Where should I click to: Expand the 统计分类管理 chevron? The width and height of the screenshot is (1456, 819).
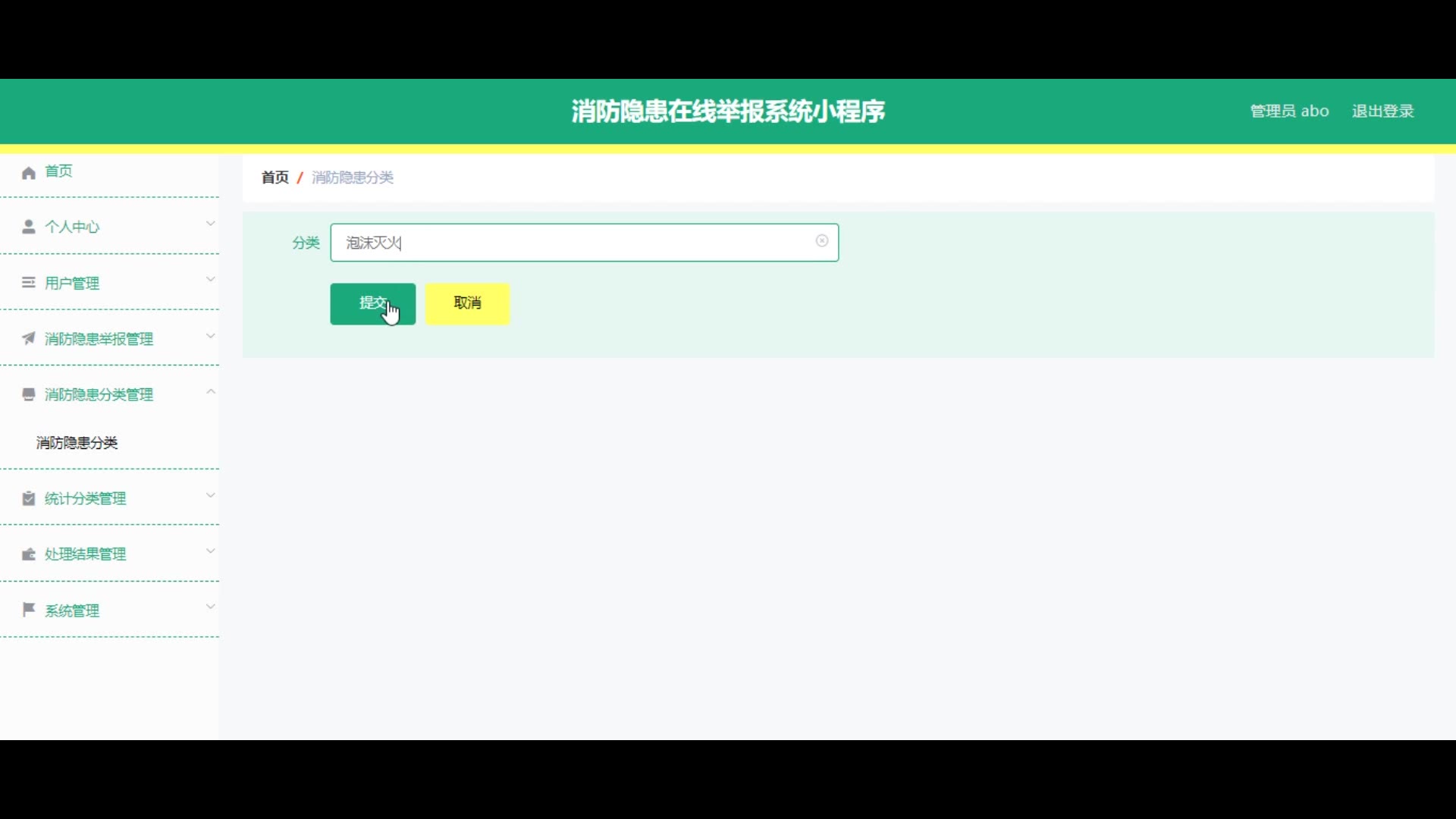pyautogui.click(x=211, y=496)
